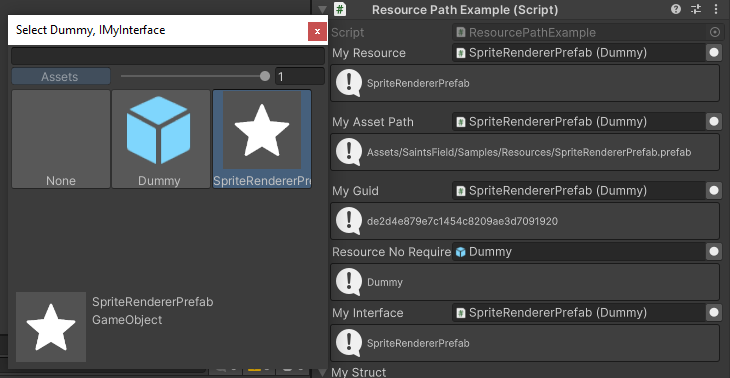This screenshot has height=378, width=730.
Task: Open component help for Resource Path Example
Action: click(x=676, y=9)
